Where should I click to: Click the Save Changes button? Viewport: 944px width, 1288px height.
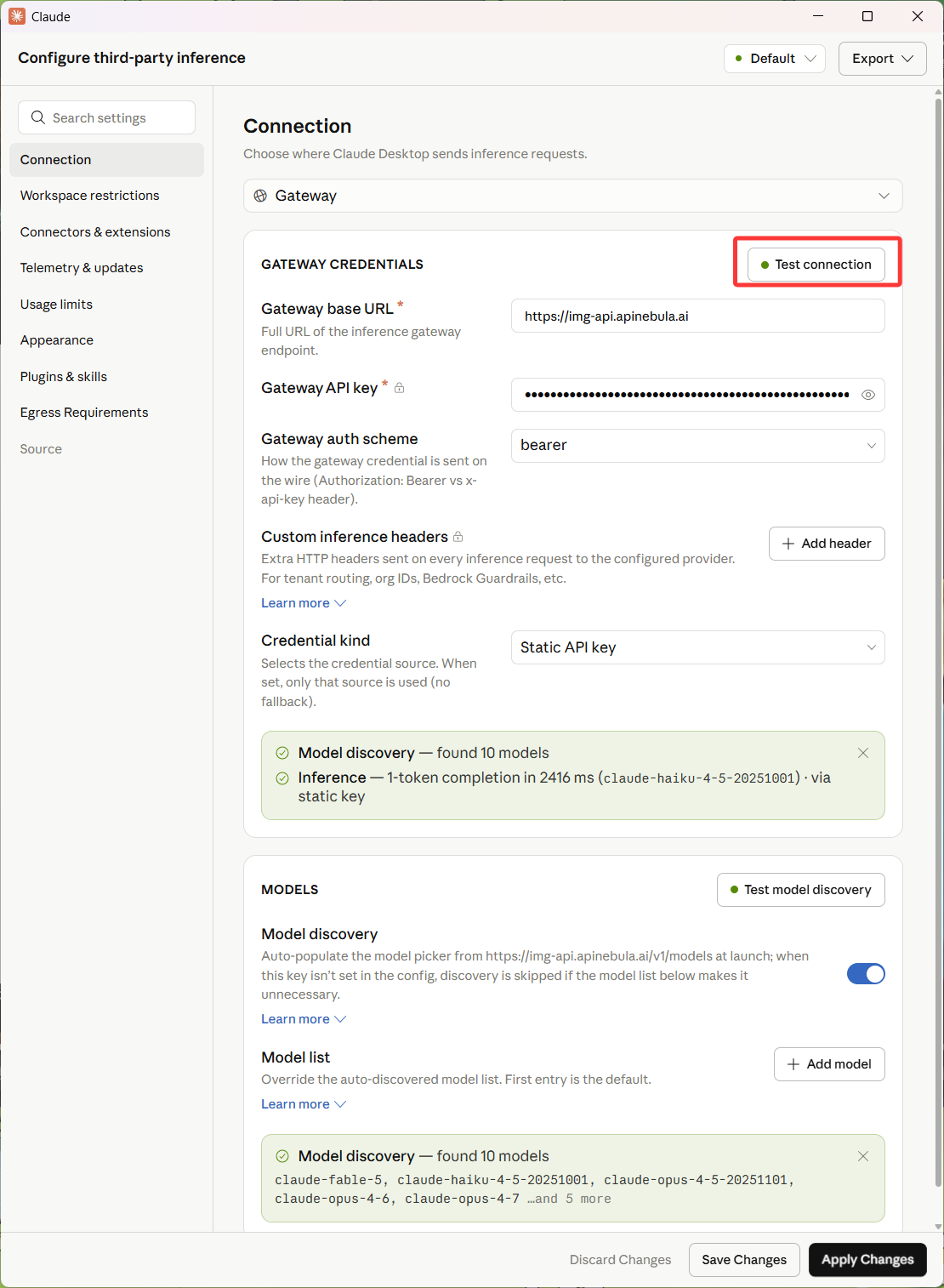[x=744, y=1260]
